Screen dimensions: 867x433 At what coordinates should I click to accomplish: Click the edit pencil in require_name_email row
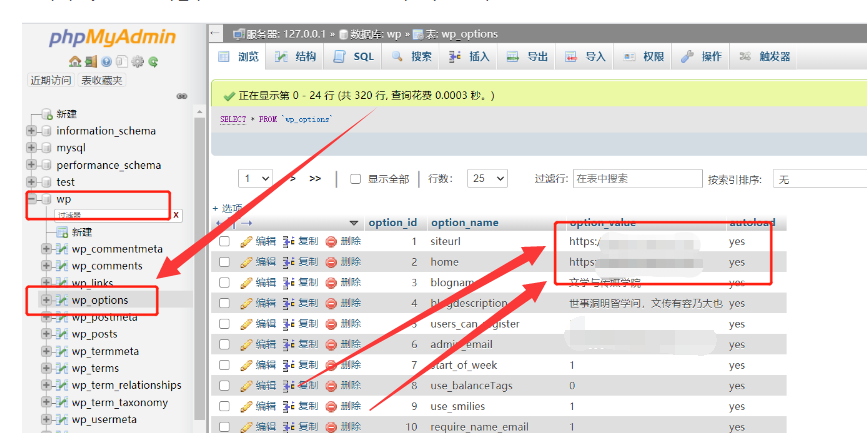[x=246, y=427]
